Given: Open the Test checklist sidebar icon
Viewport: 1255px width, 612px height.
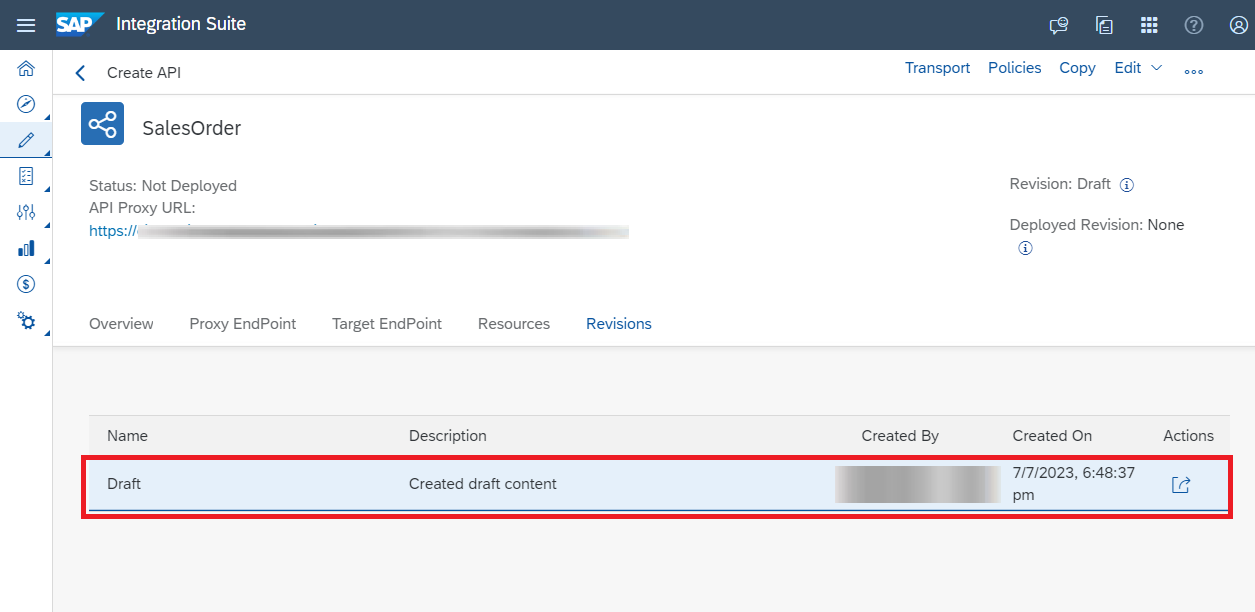Looking at the screenshot, I should pos(26,176).
